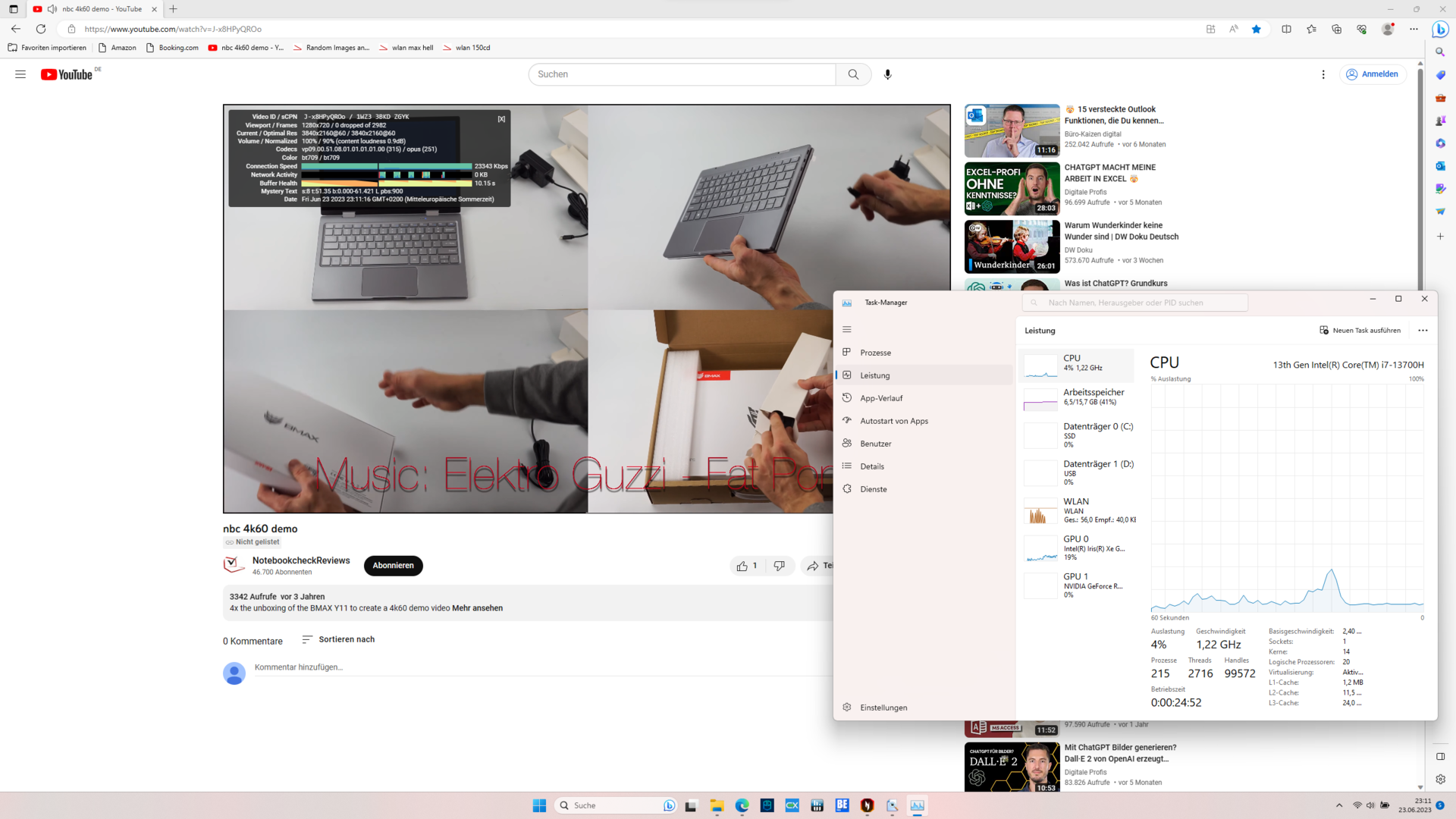This screenshot has height=819, width=1456.
Task: Click Neuen Task ausführen button
Action: (x=1360, y=331)
